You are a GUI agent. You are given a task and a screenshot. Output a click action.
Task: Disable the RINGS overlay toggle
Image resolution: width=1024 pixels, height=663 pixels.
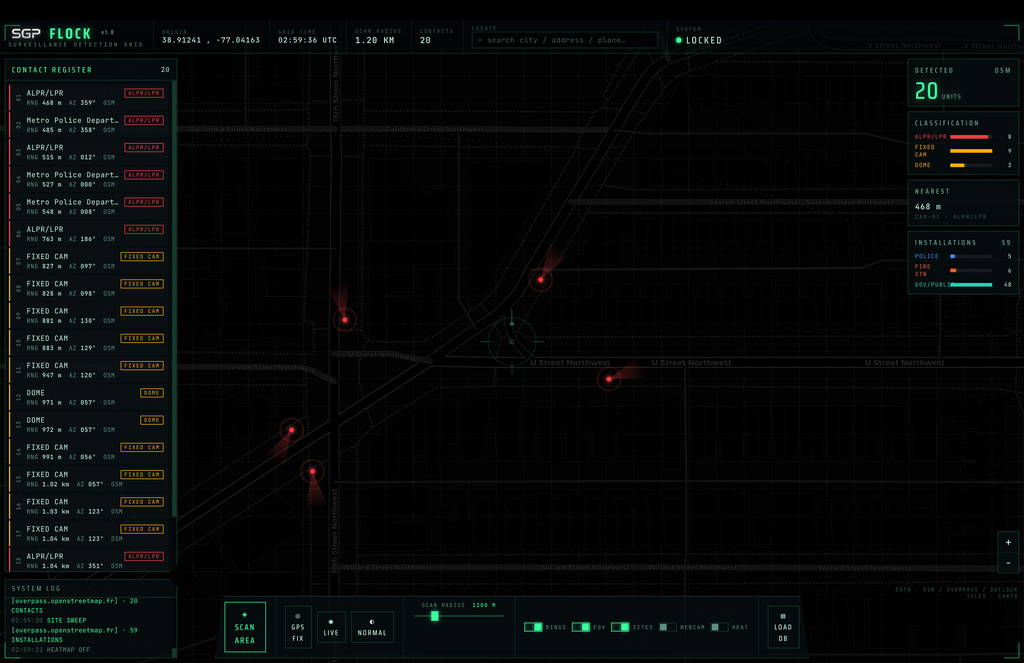534,627
